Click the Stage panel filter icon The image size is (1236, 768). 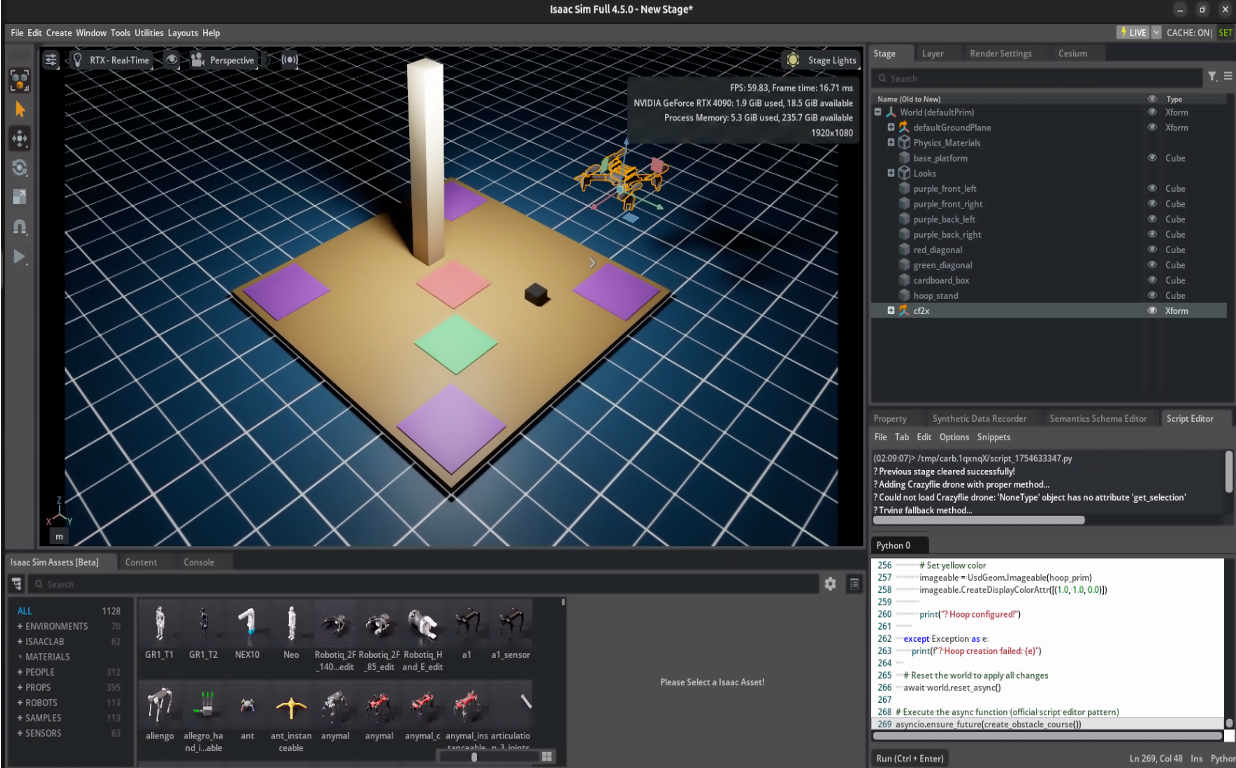coord(1211,76)
